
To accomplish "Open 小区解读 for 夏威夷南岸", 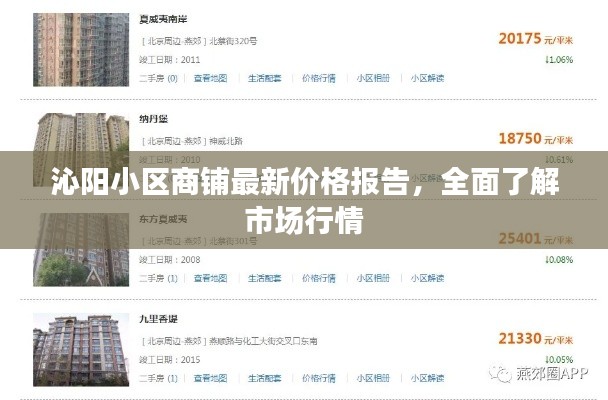I will [427, 78].
